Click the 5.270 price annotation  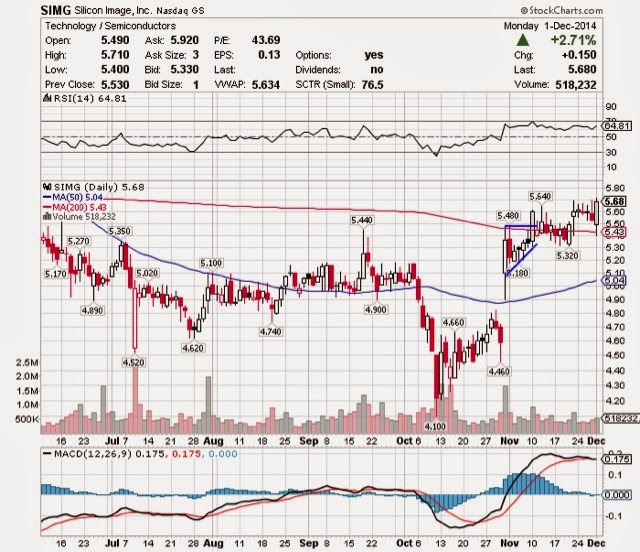78,241
